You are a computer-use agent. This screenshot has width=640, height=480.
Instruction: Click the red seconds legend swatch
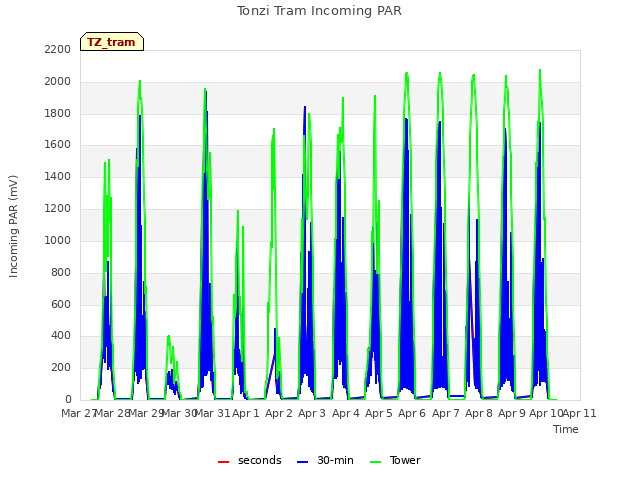223,462
